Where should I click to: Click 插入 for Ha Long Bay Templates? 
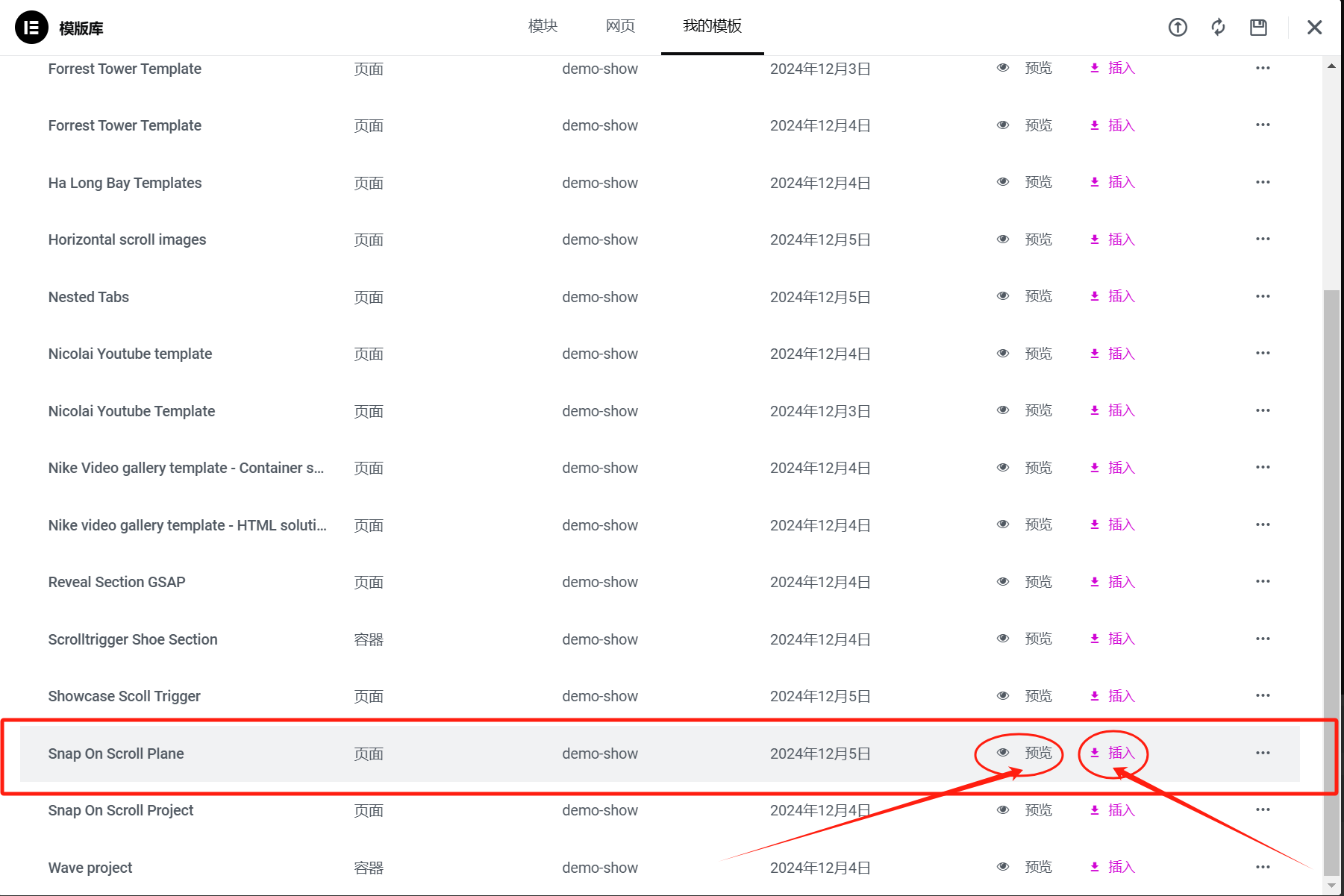point(1120,181)
